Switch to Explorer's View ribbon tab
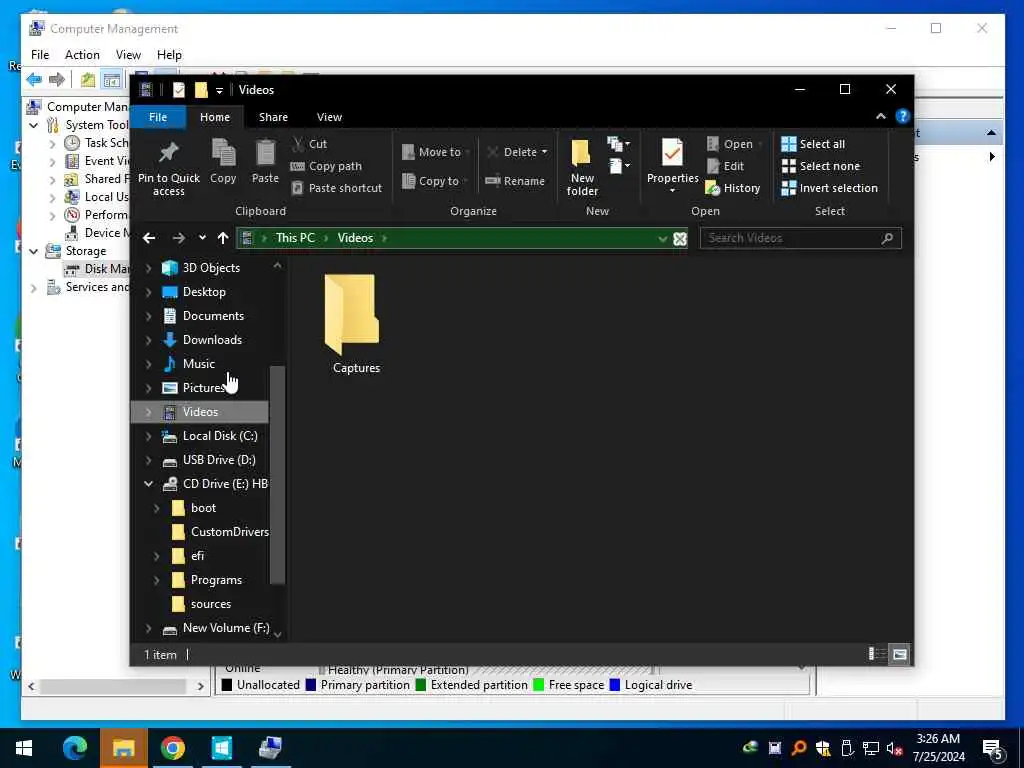1024x768 pixels. coord(329,117)
